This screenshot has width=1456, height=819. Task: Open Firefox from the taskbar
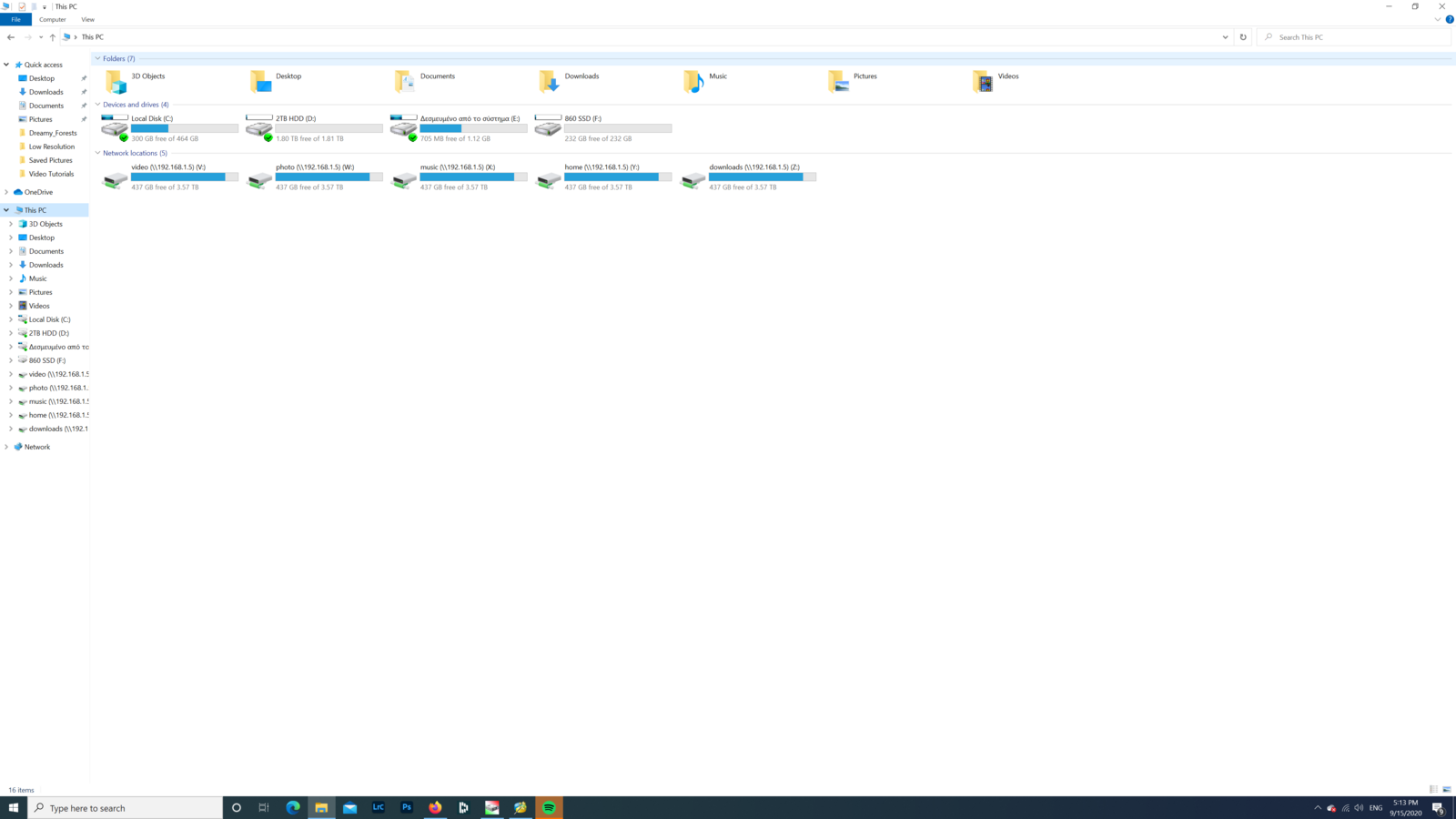[435, 807]
